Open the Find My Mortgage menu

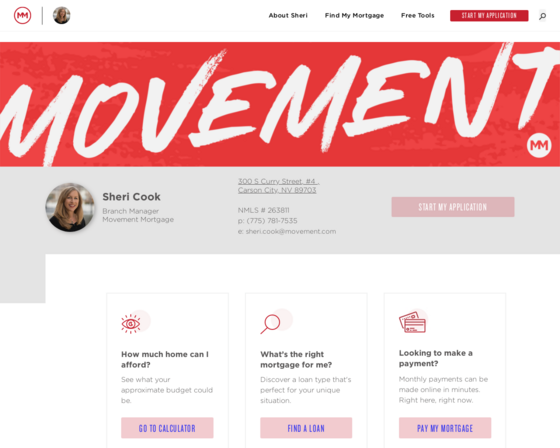[x=354, y=15]
